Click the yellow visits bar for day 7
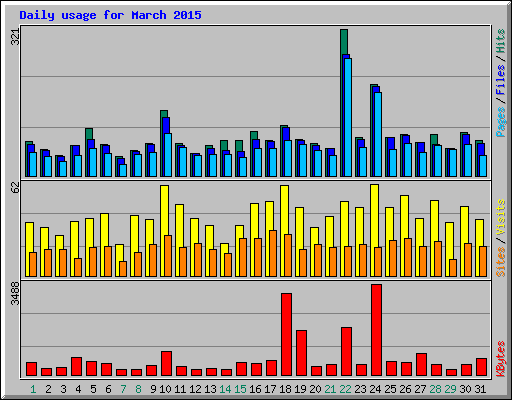The image size is (512, 400). click(x=119, y=253)
